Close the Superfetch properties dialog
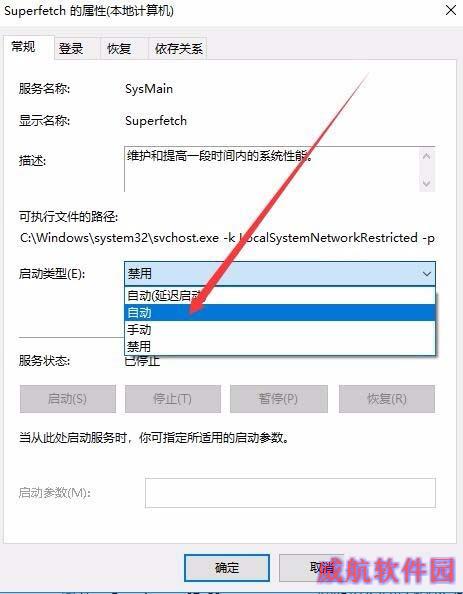 coord(450,10)
